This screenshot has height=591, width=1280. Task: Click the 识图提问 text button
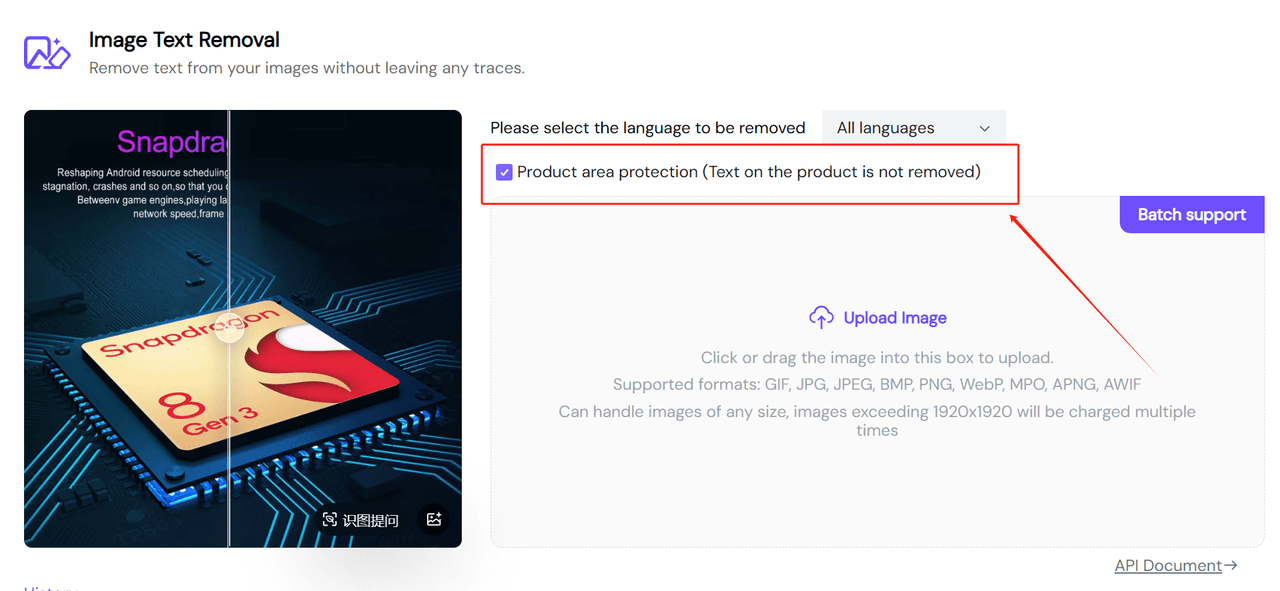point(370,520)
